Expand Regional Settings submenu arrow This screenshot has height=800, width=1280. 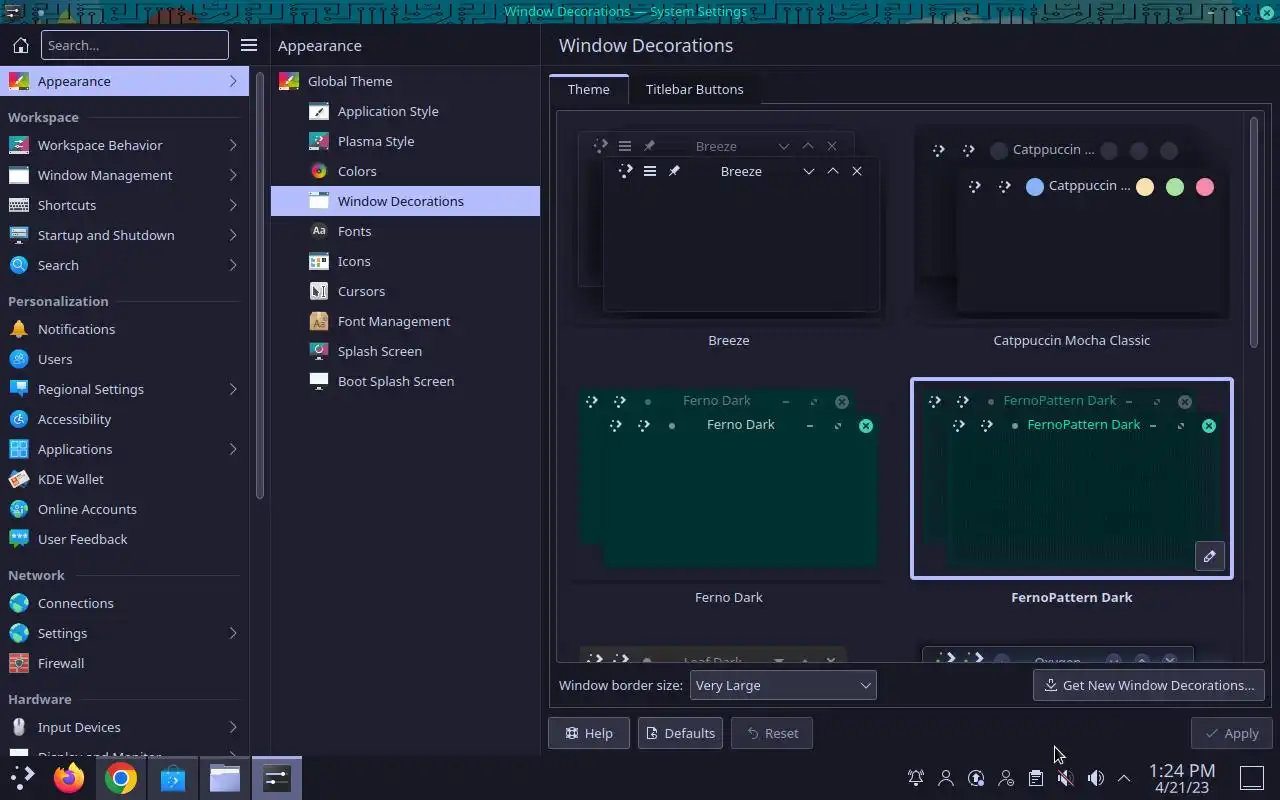coord(233,389)
